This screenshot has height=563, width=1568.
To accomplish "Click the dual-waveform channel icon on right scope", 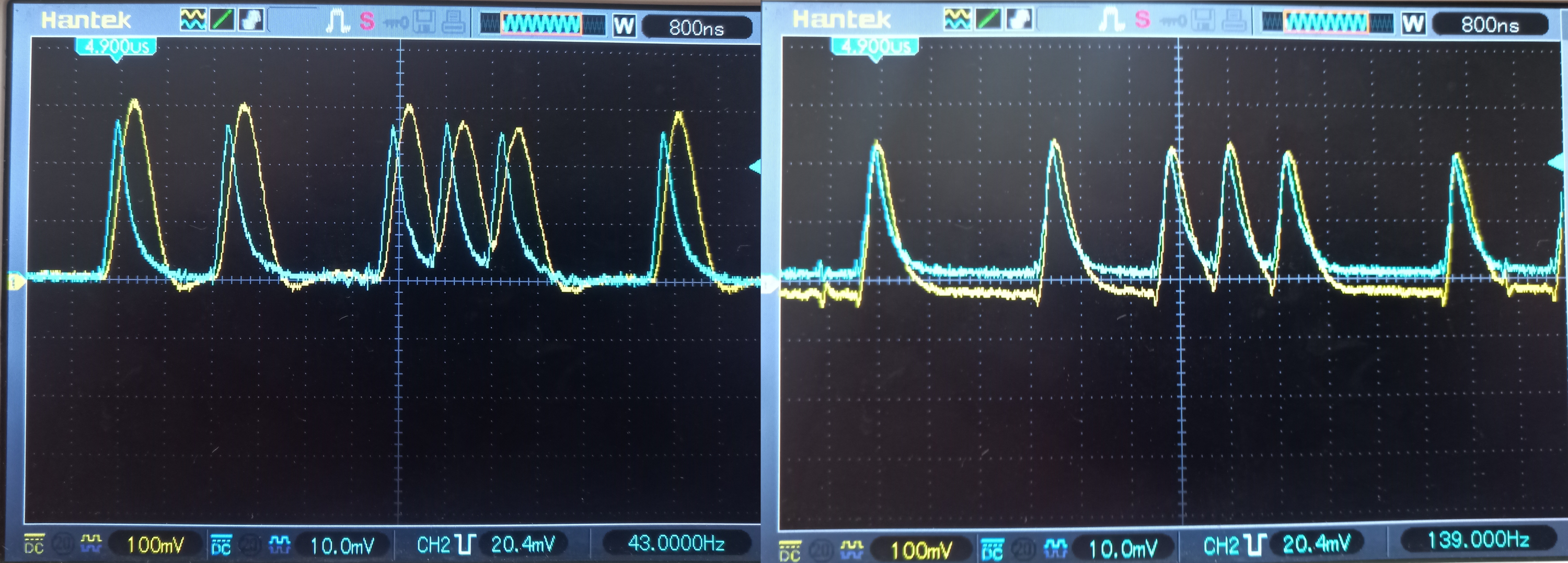I will pos(958,18).
